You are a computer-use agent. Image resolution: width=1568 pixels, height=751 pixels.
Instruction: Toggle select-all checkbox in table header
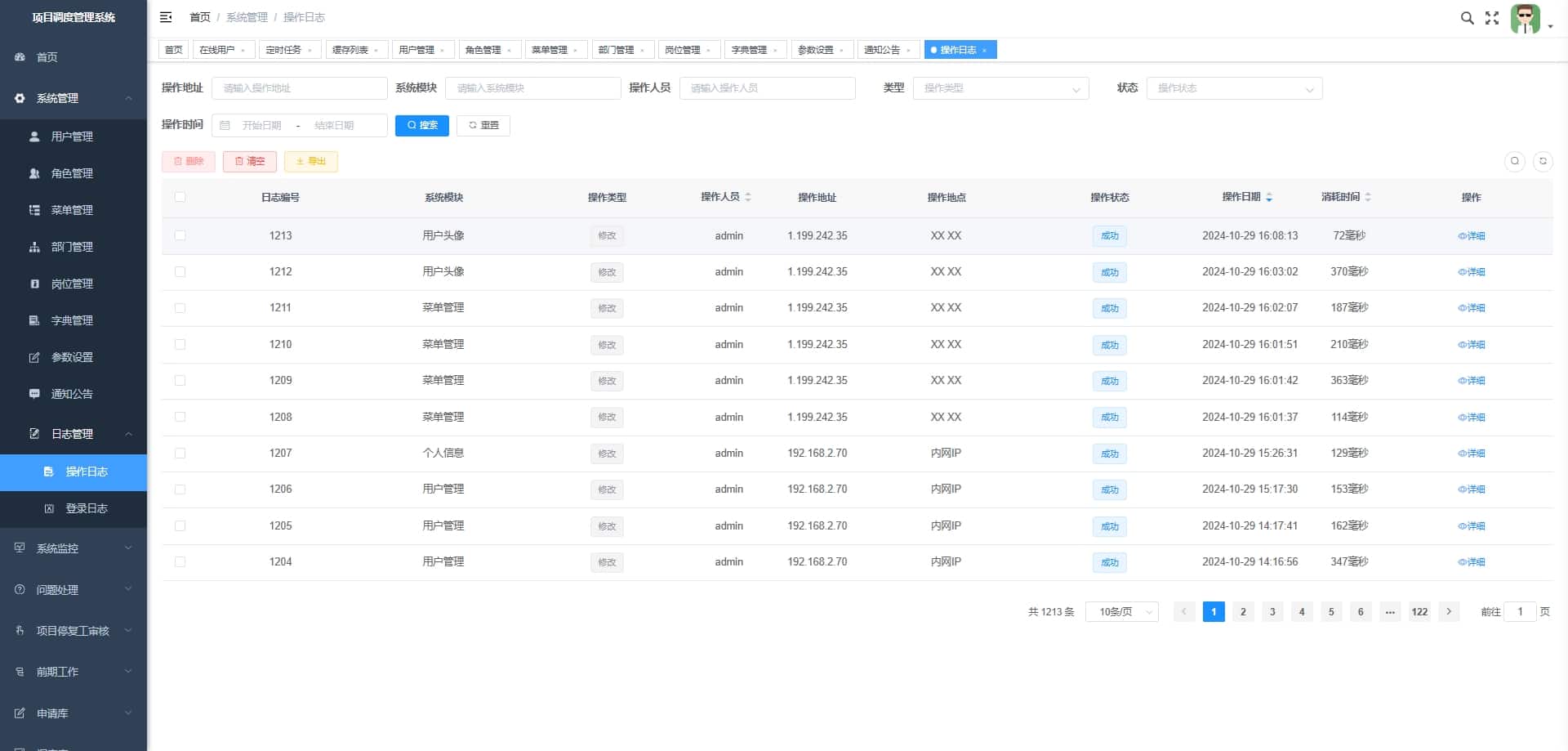180,197
